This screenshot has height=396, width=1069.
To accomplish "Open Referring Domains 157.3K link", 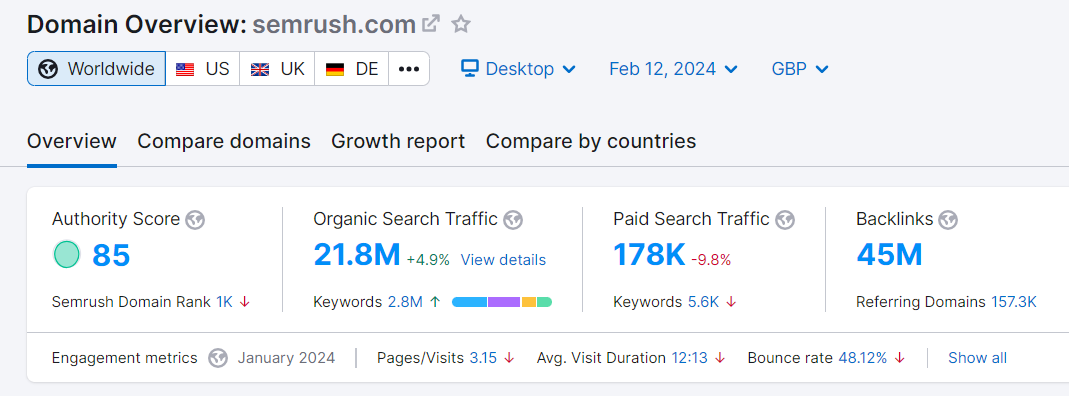I will tap(1013, 302).
